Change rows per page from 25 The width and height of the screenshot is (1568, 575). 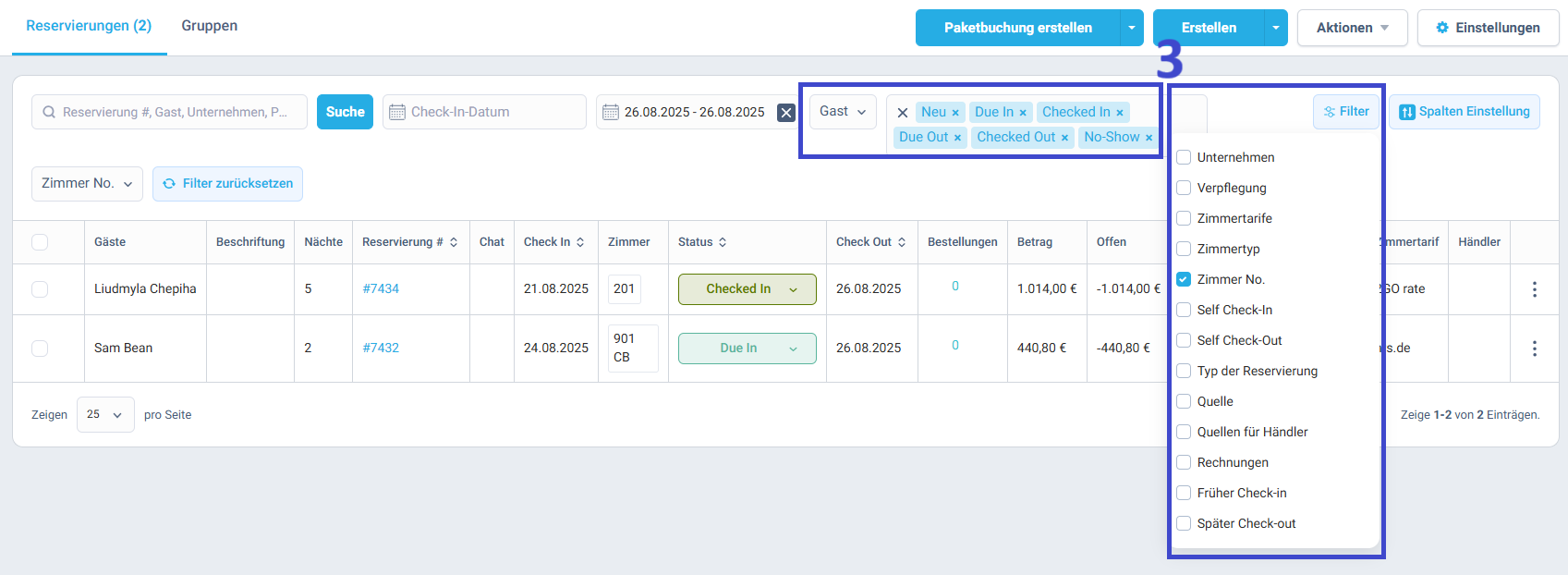tap(105, 415)
